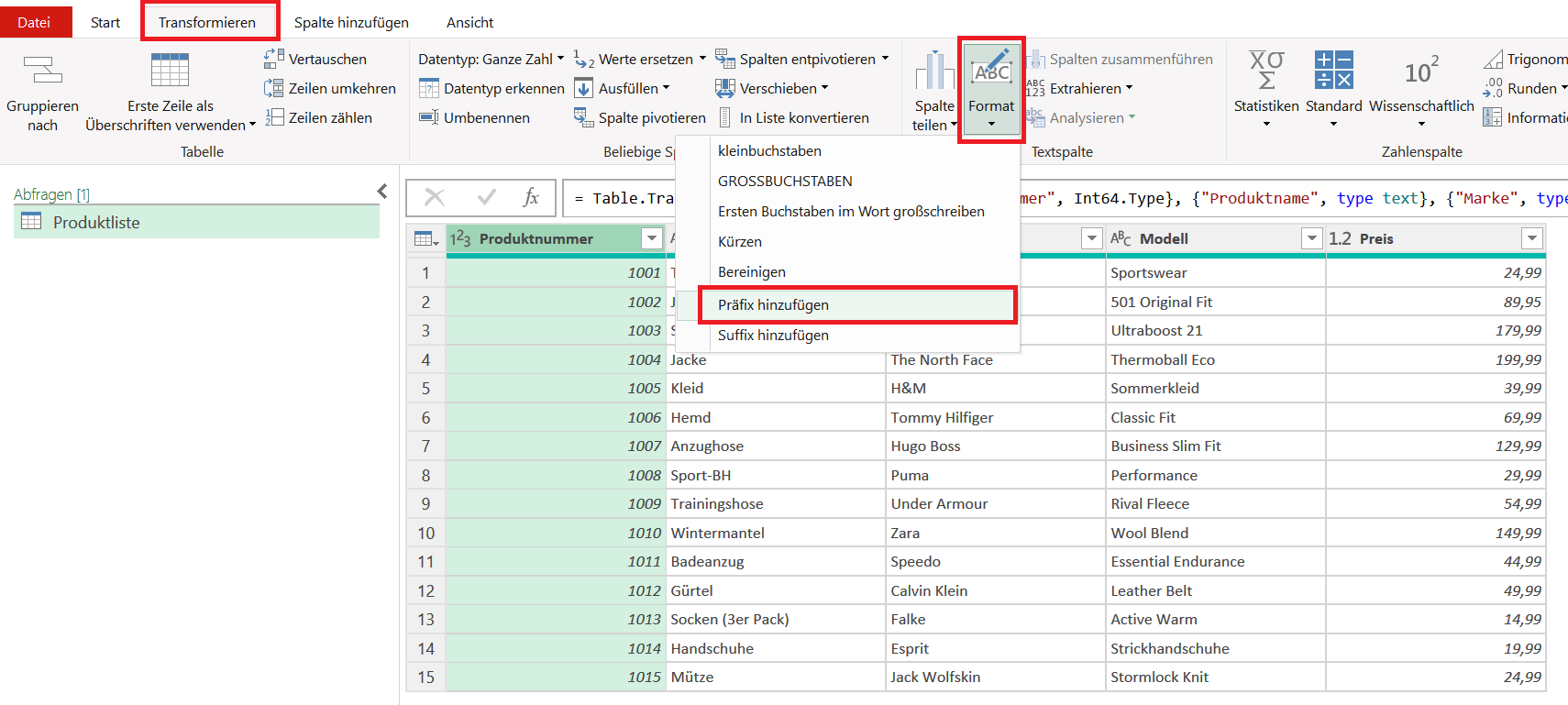Cancel formula edit with X icon
The image size is (1568, 705).
point(435,197)
